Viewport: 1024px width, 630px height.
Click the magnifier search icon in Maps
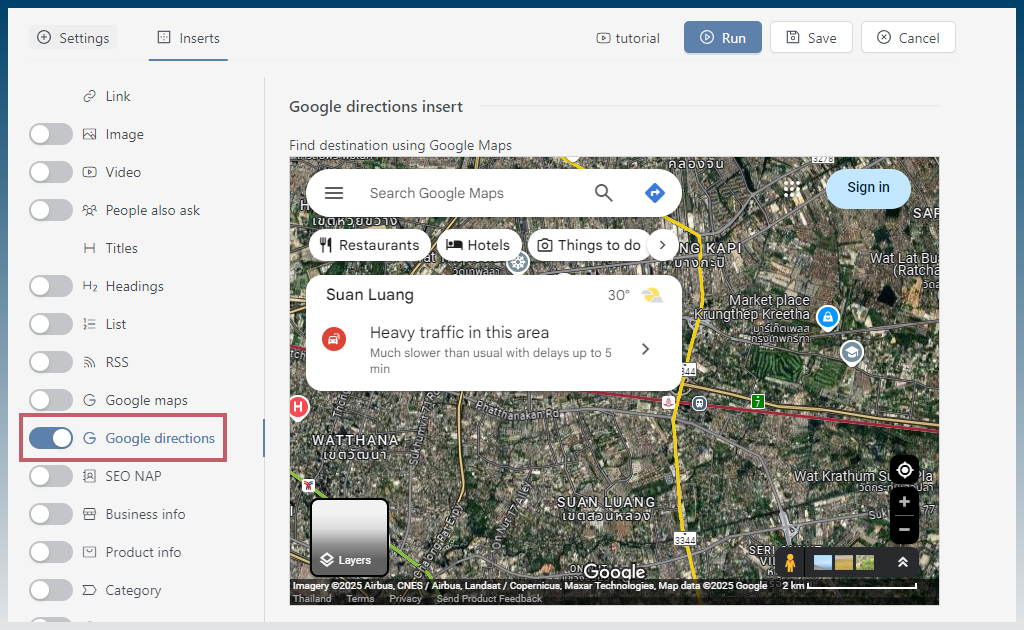pos(603,193)
